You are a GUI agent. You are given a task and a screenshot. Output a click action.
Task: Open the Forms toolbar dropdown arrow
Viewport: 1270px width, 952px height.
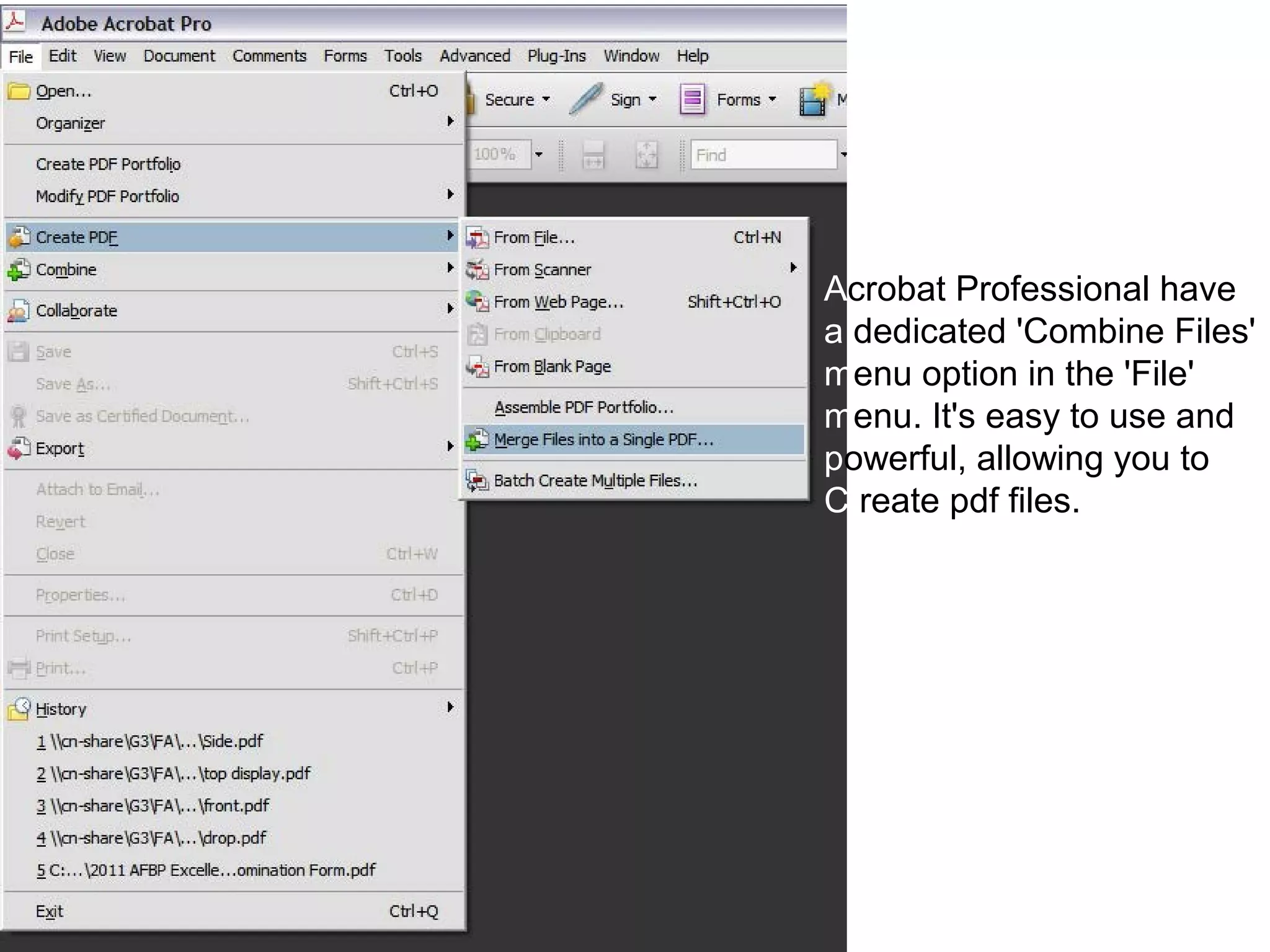pos(772,99)
